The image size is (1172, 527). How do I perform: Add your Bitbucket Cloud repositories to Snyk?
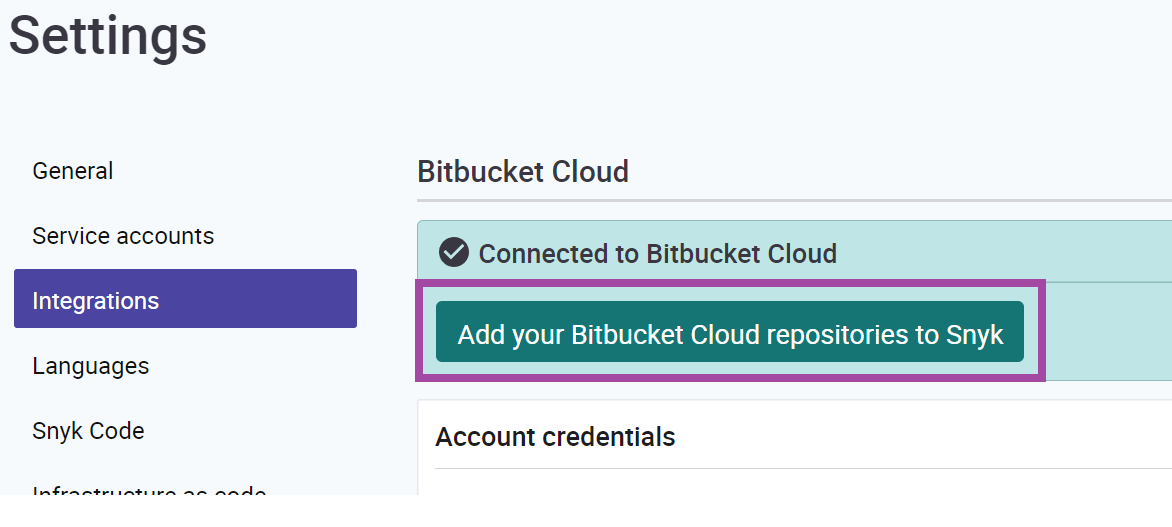pos(730,333)
